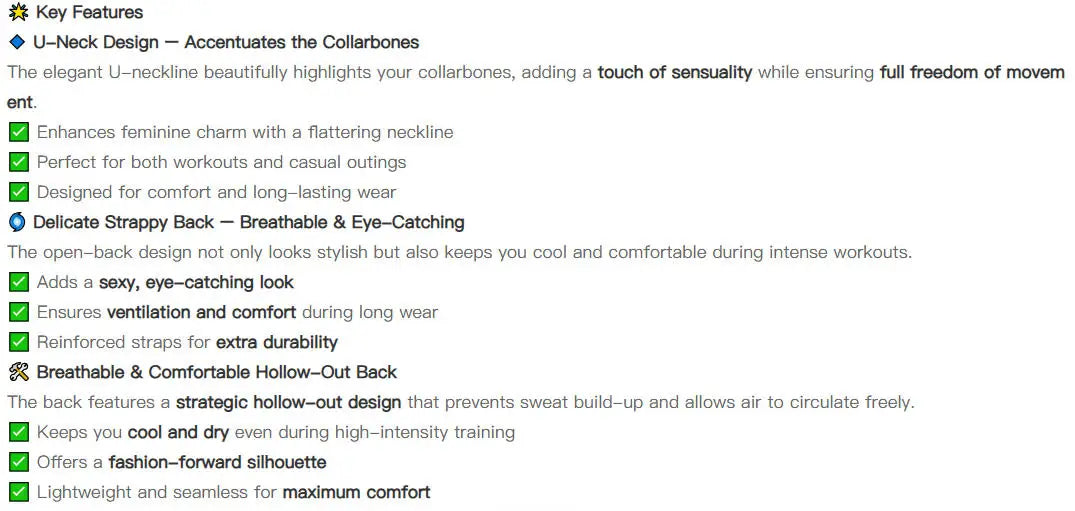Screen dimensions: 1075x511
Task: Click the checkmark next to "Ensures ventilation and comfort"
Action: click(18, 312)
